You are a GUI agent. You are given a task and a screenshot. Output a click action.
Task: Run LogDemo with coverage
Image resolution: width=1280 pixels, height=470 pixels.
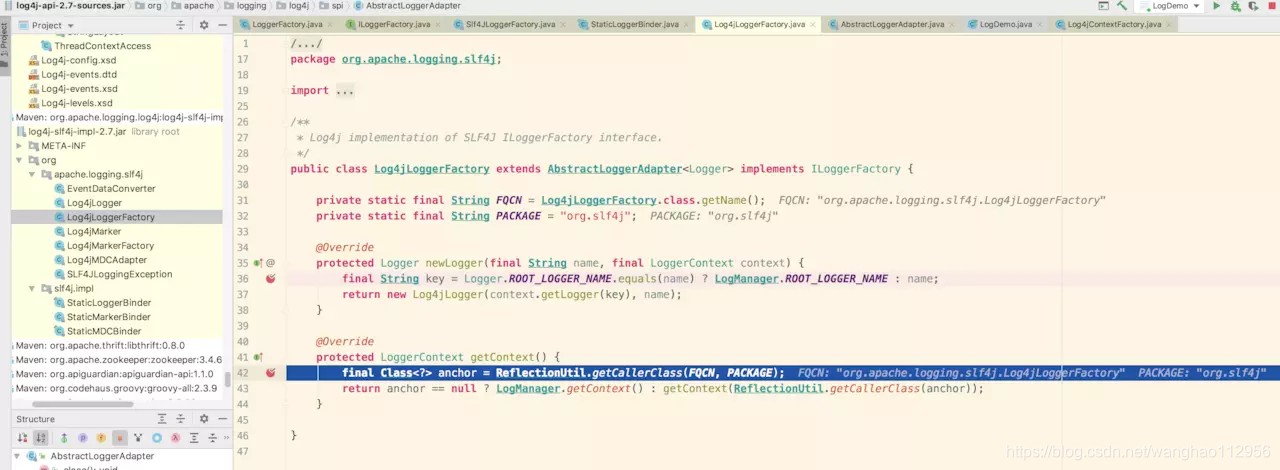(1254, 6)
